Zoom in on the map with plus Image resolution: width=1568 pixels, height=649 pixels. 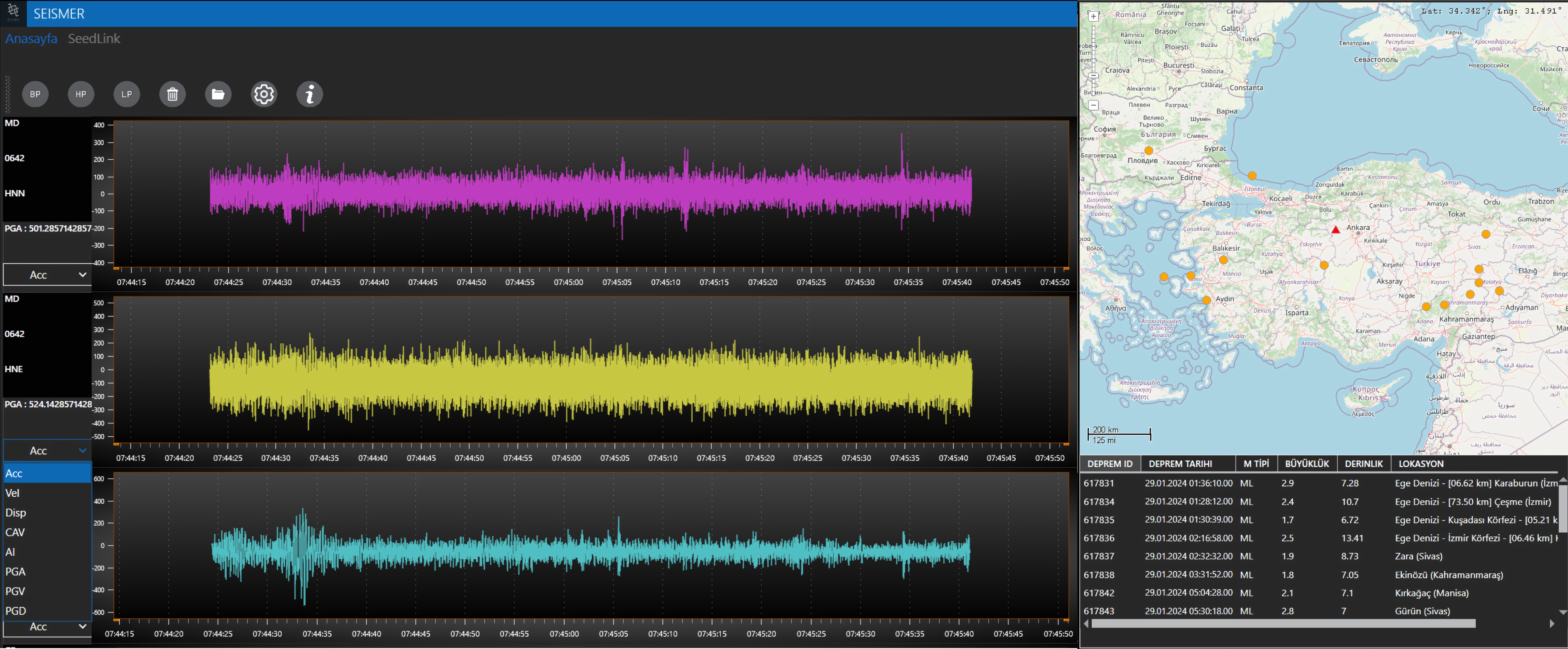pyautogui.click(x=1093, y=16)
